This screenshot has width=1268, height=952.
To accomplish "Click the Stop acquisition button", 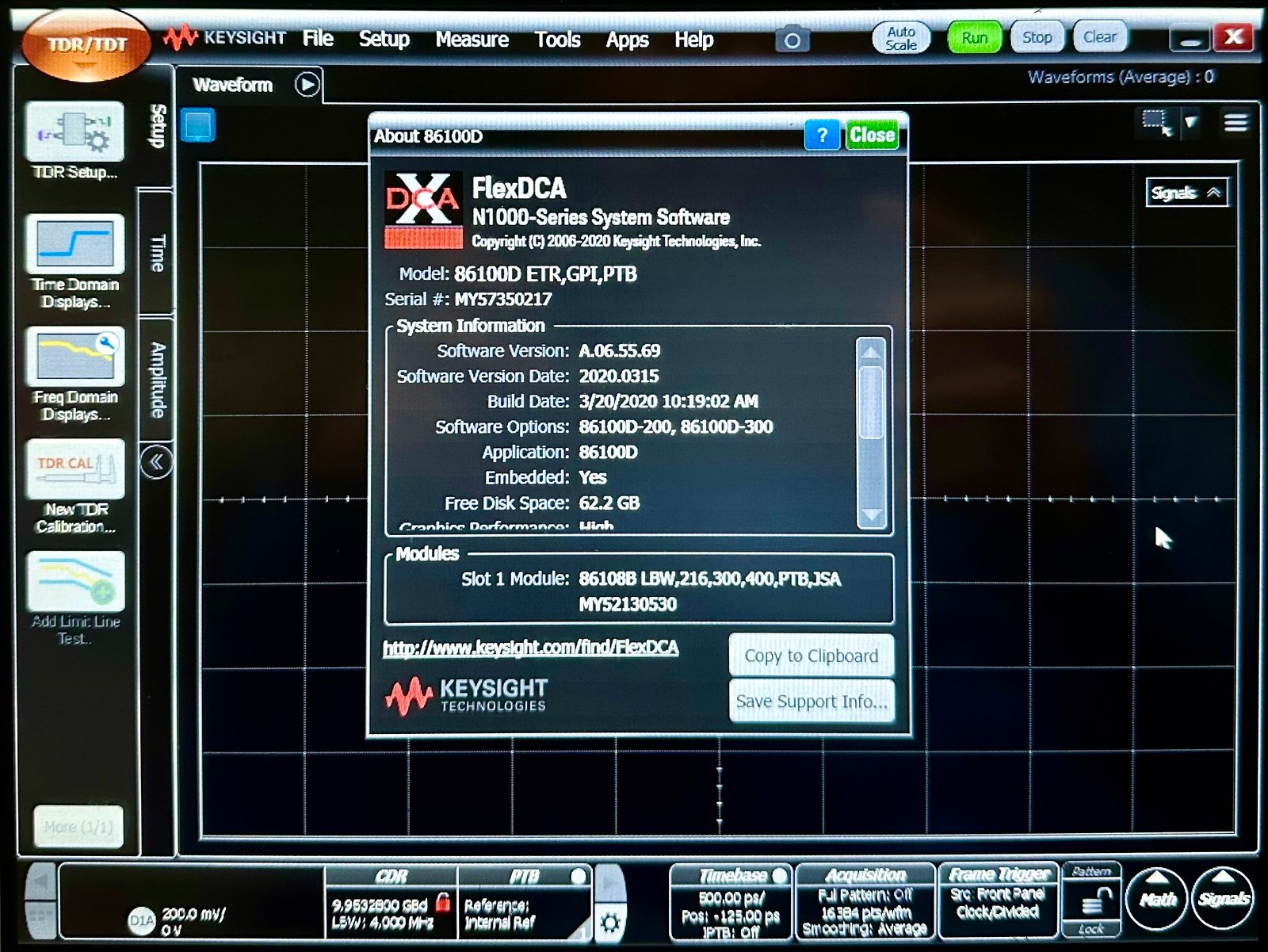I will click(1037, 37).
